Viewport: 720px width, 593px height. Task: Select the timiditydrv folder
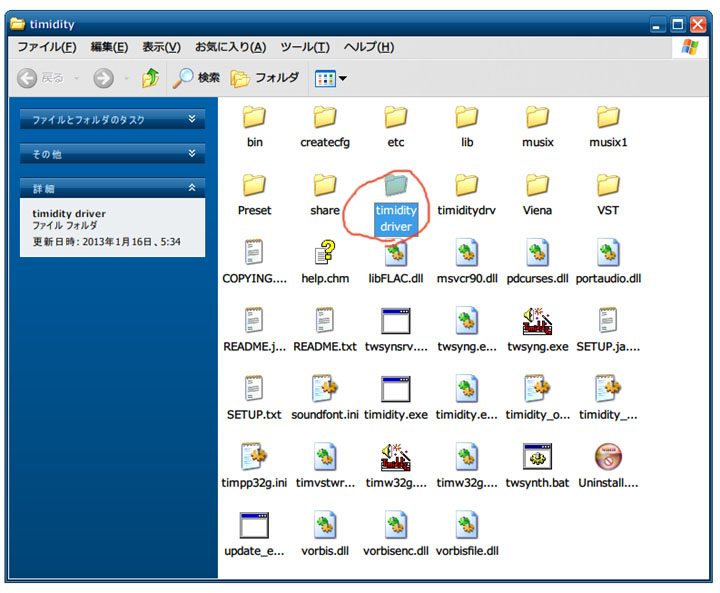tap(467, 194)
